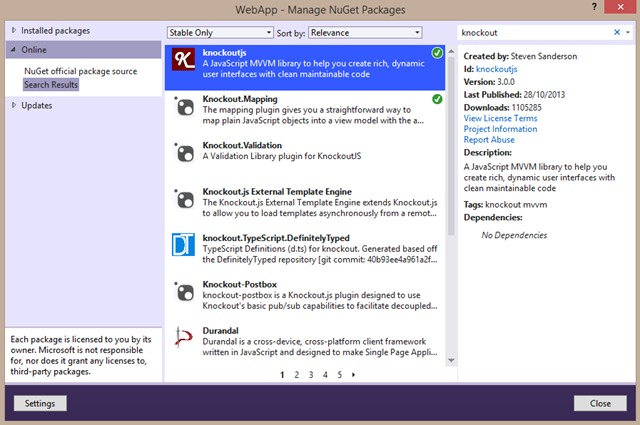
Task: Clear the knockout search text
Action: [617, 32]
